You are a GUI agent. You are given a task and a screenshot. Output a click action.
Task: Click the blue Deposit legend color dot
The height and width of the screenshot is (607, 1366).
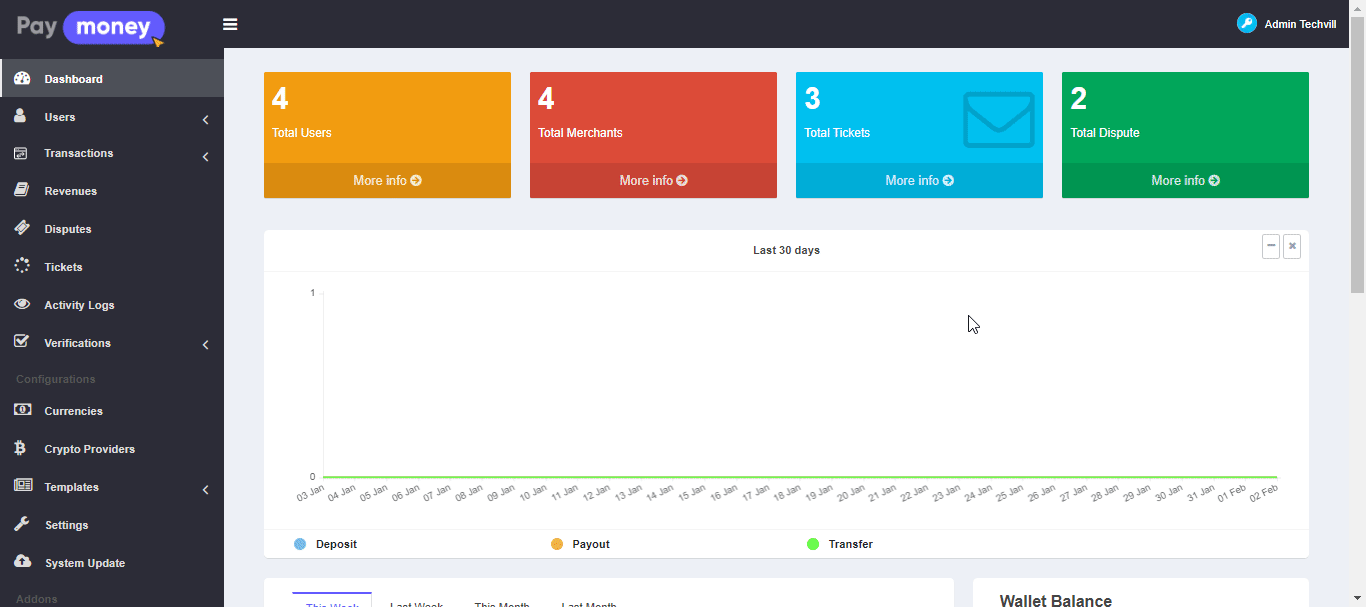pos(300,544)
